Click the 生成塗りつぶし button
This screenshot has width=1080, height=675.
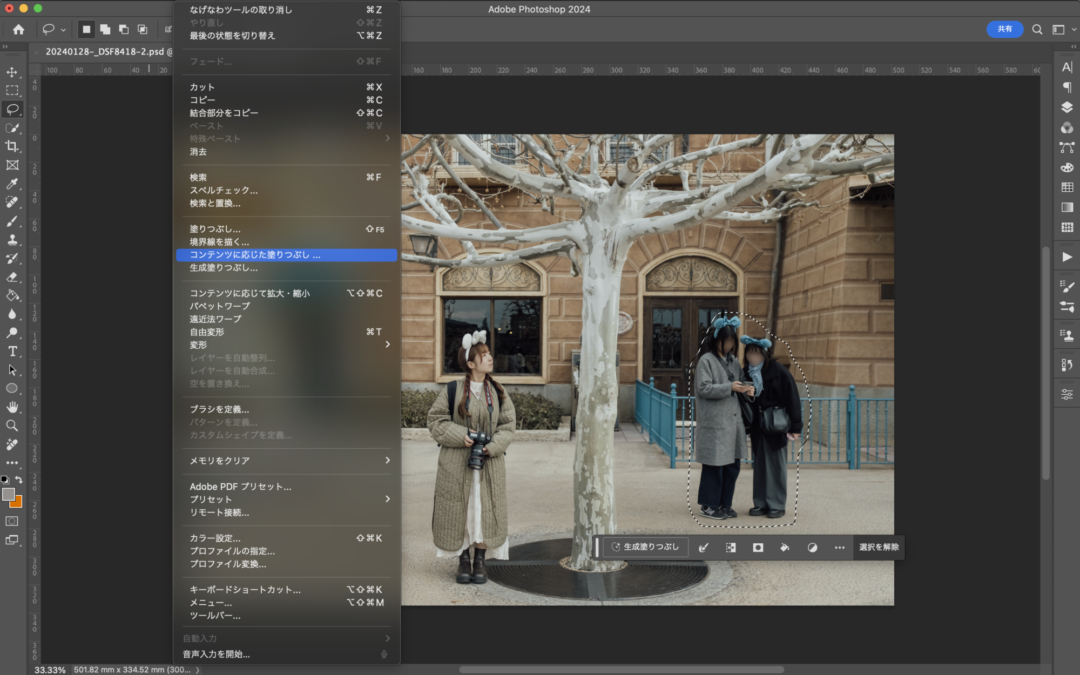coord(645,547)
